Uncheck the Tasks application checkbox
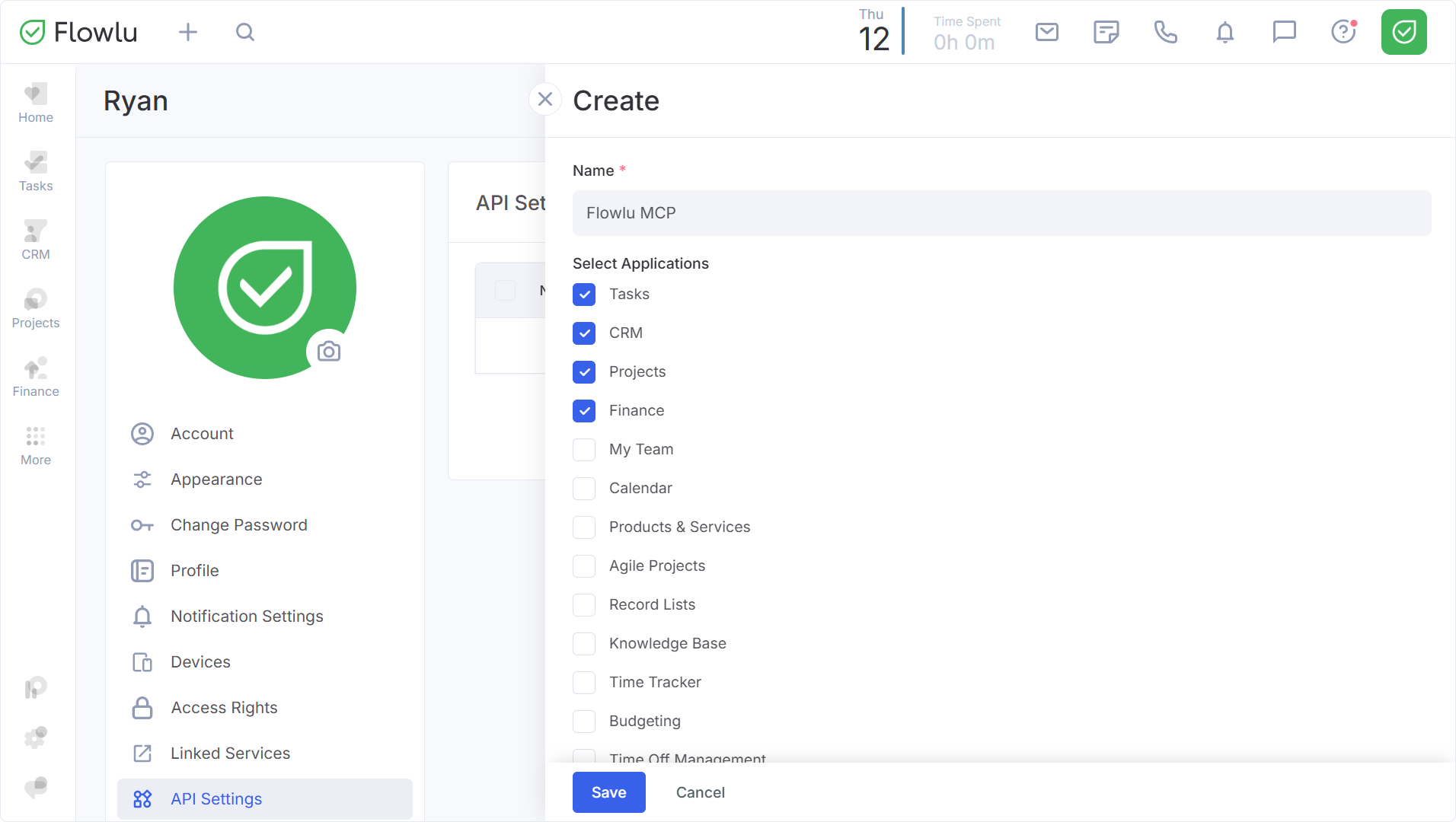 coord(584,295)
